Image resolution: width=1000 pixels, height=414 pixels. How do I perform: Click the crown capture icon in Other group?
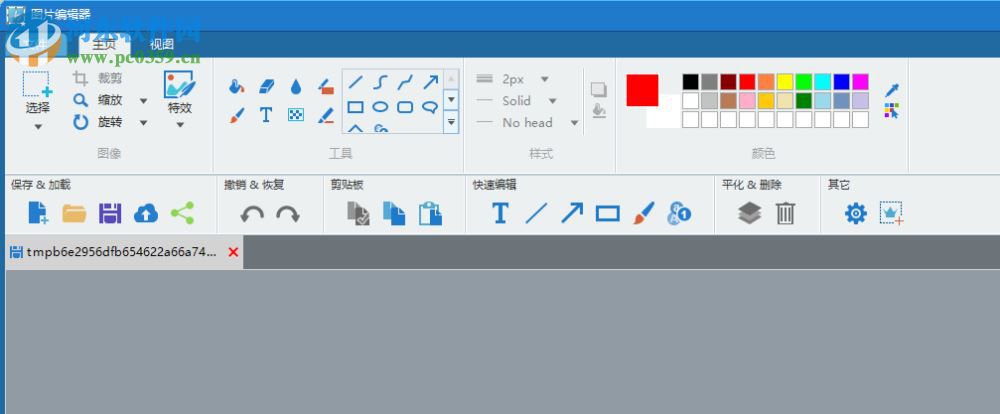[891, 213]
